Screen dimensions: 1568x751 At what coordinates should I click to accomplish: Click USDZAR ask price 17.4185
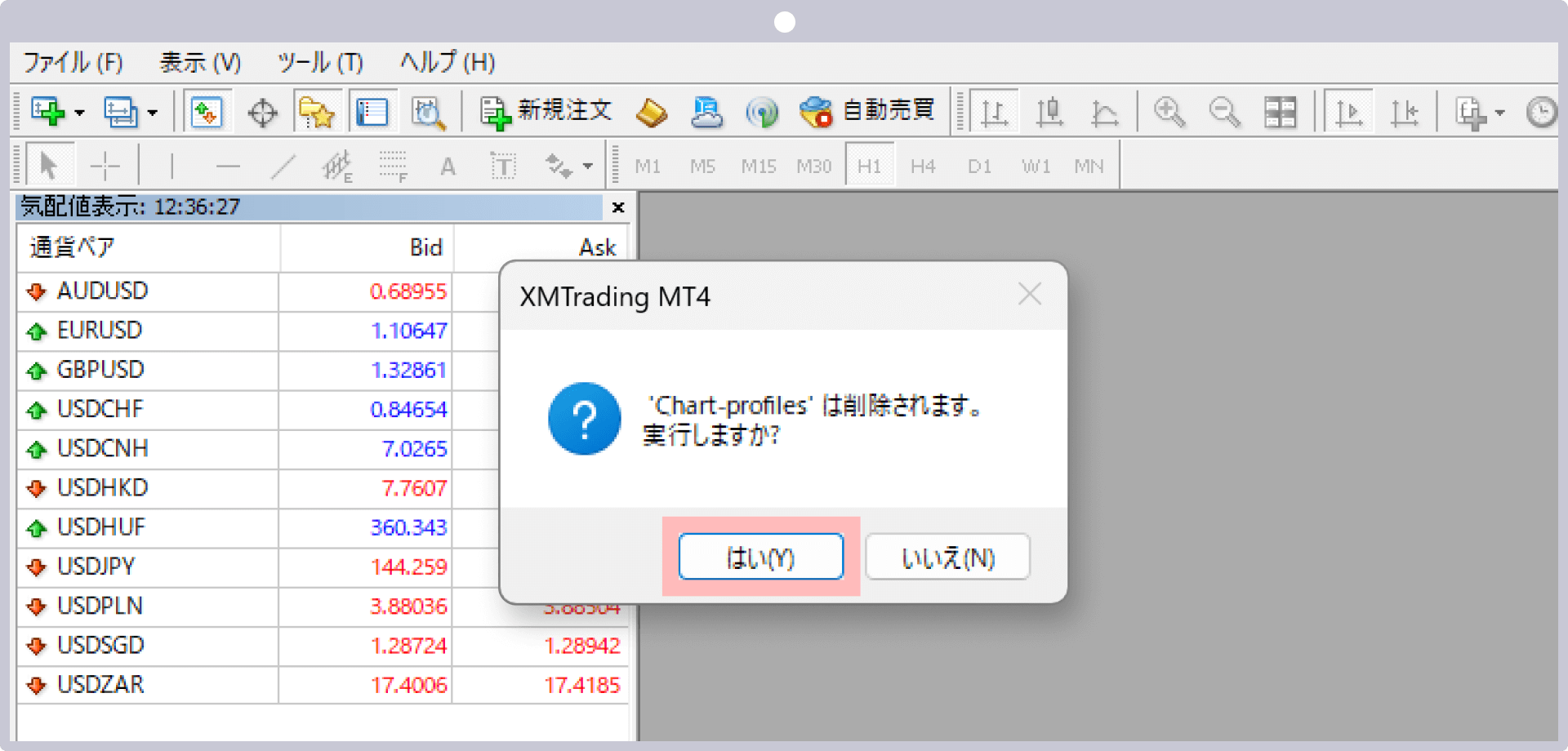point(582,686)
